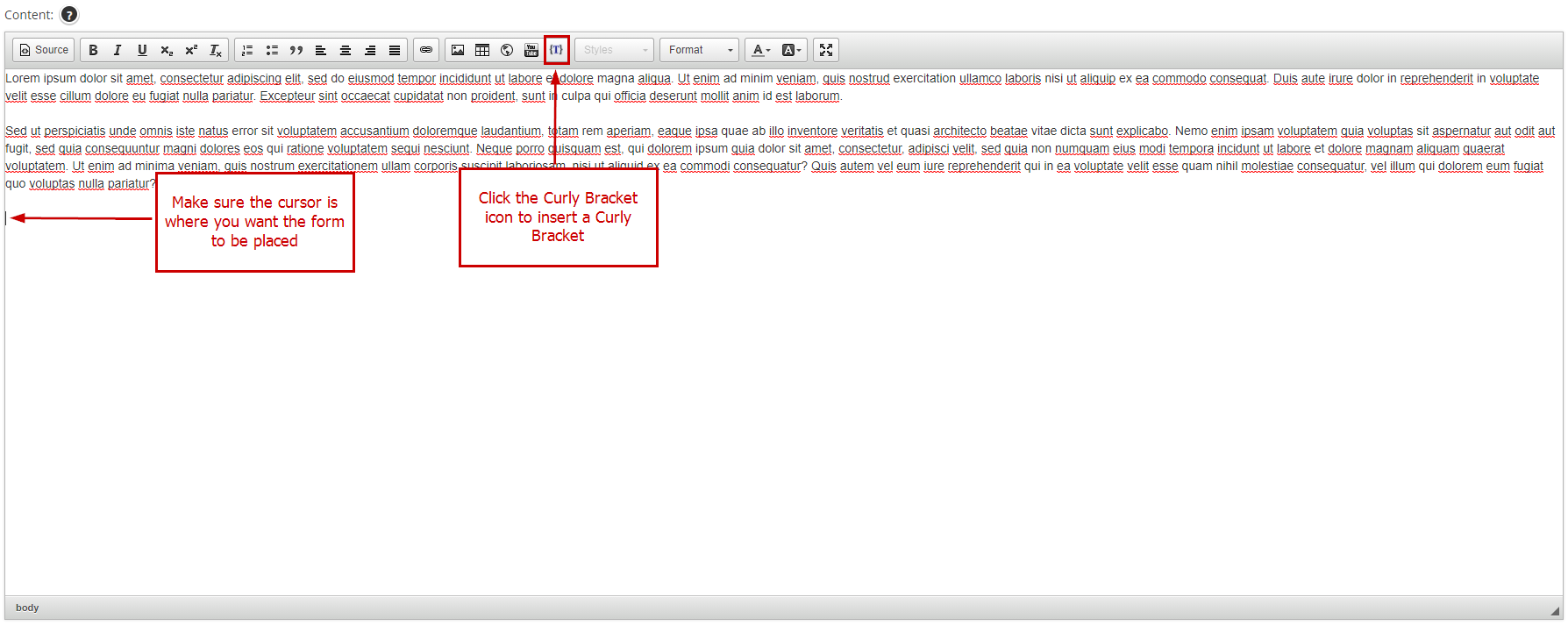Apply subscript formatting
1568x626 pixels.
pos(167,50)
